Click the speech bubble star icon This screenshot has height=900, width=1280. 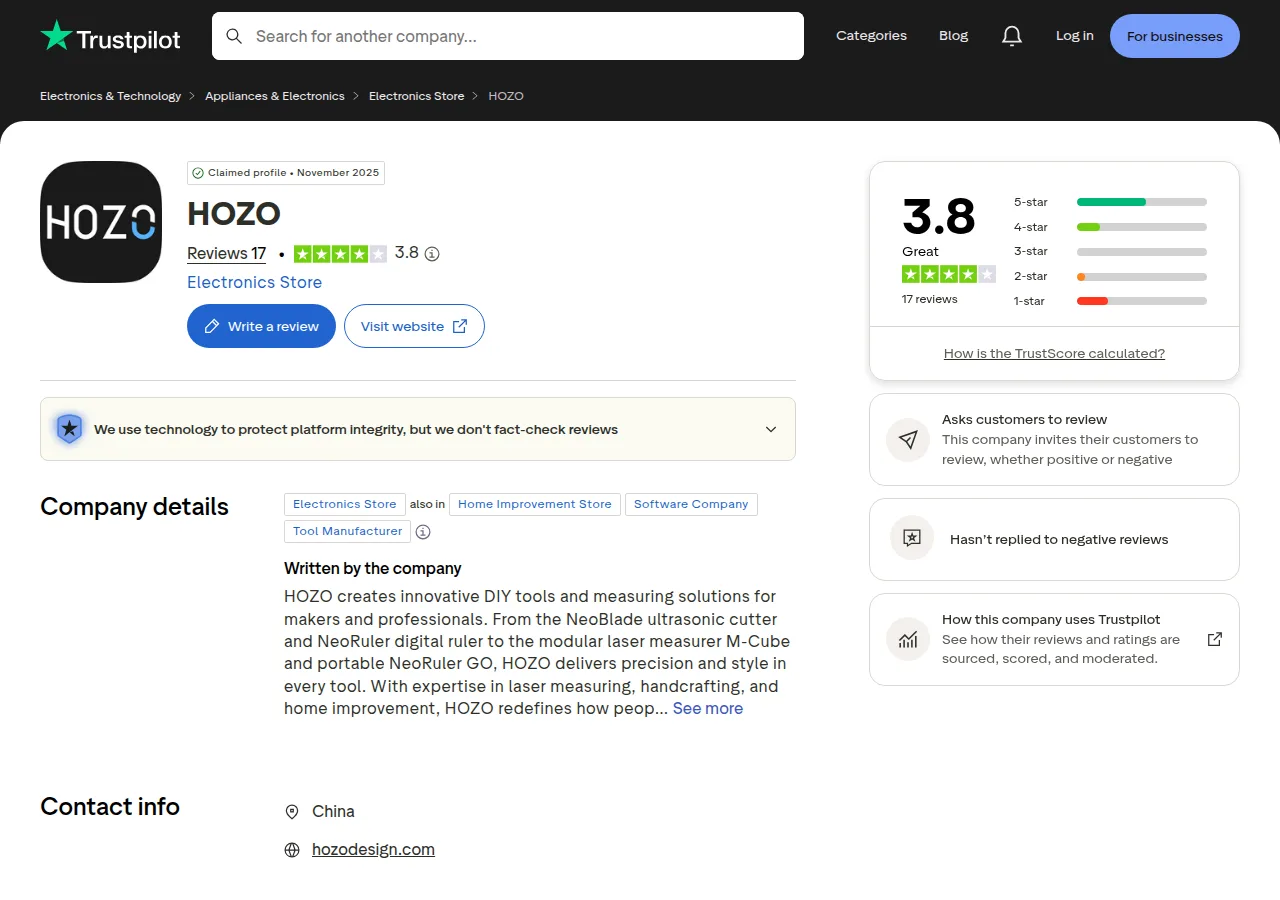tap(912, 538)
